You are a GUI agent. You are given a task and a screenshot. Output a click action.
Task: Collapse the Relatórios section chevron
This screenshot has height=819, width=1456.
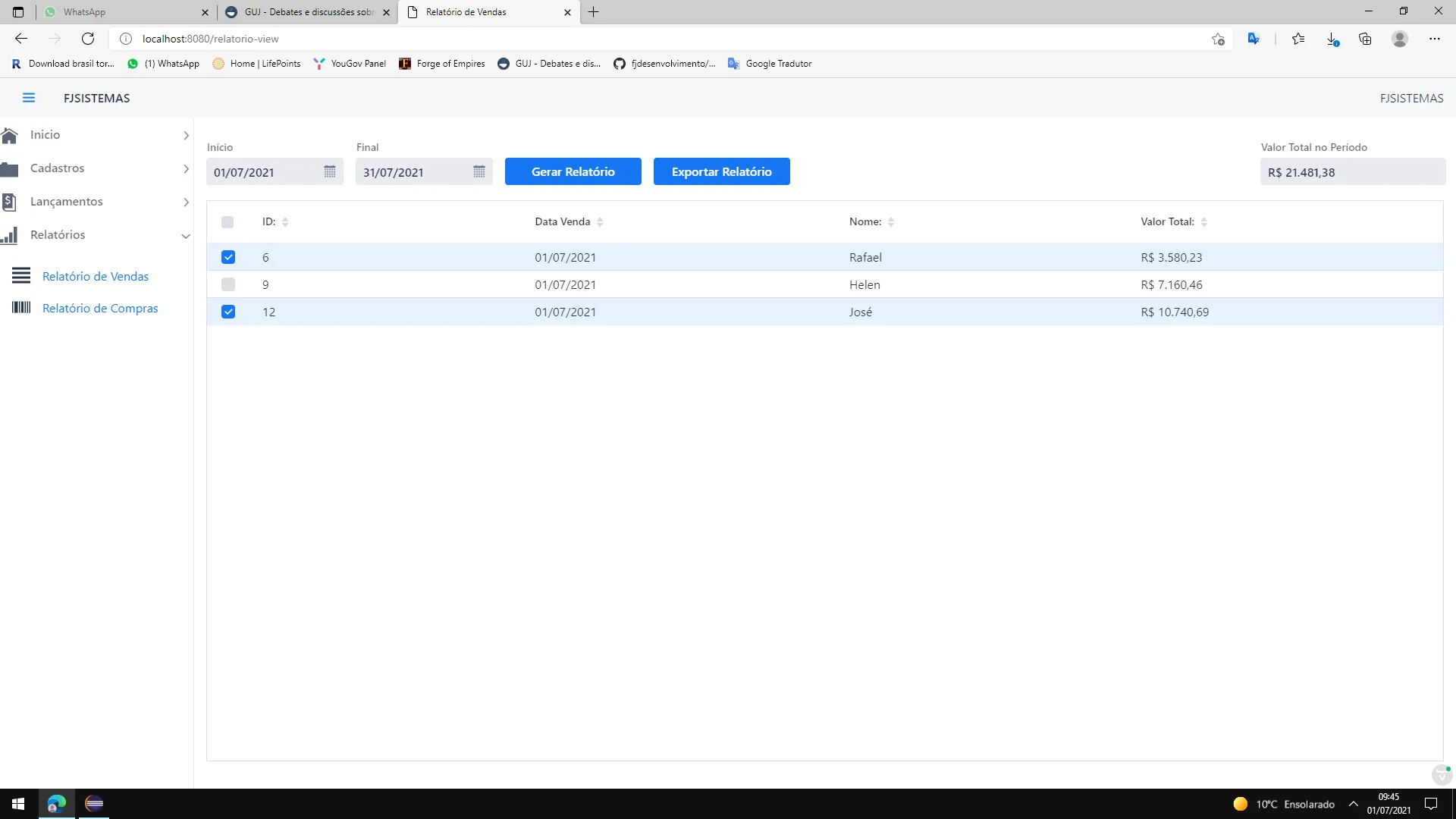[186, 236]
